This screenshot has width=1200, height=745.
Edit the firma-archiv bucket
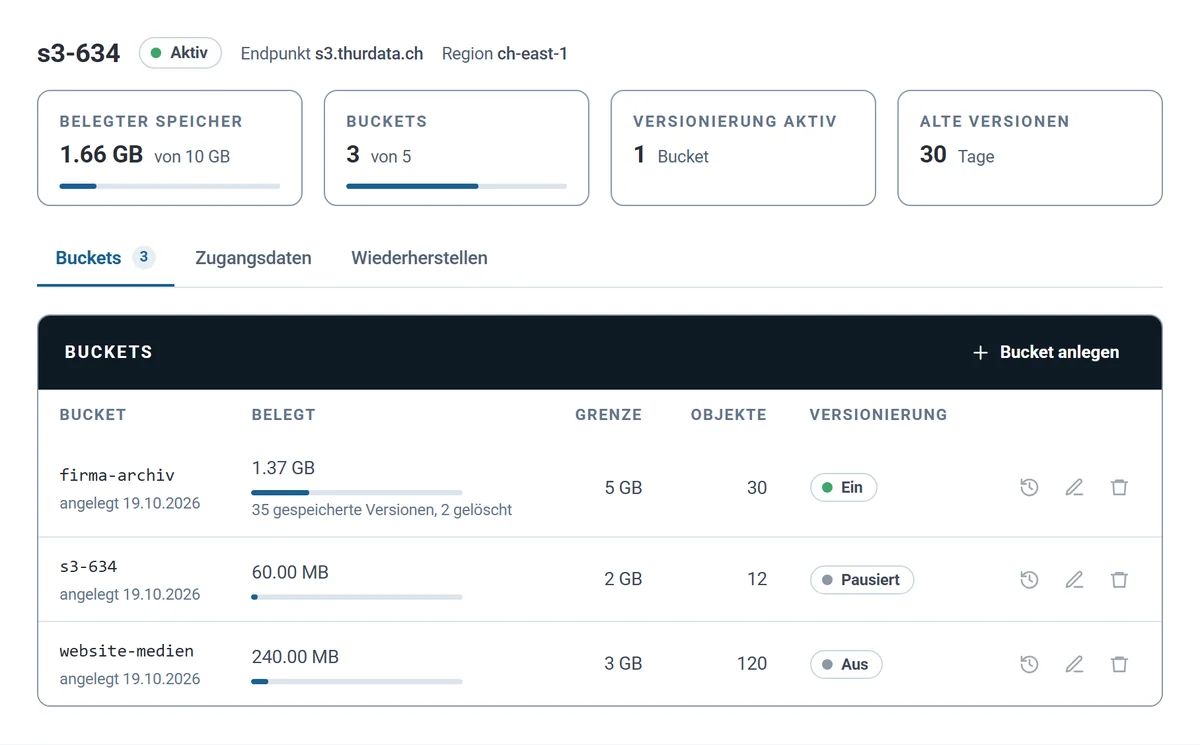pyautogui.click(x=1074, y=488)
